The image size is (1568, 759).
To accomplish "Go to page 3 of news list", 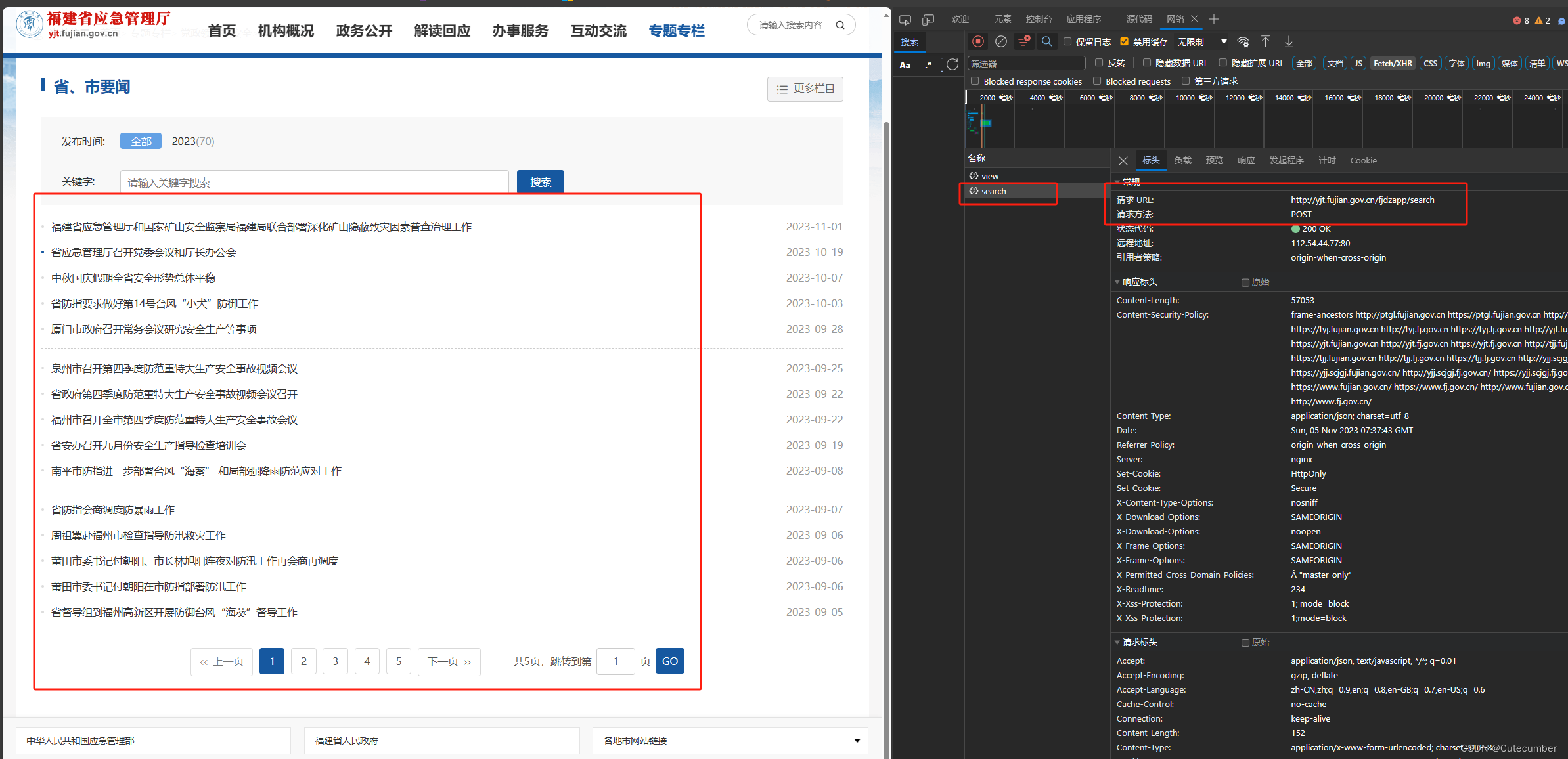I will pos(335,661).
